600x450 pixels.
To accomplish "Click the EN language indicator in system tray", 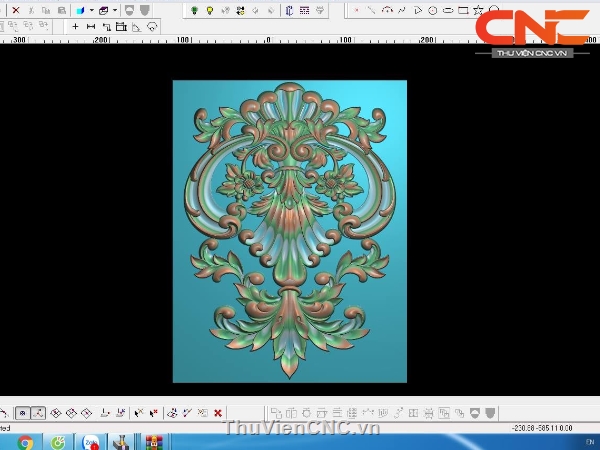I will [590, 442].
